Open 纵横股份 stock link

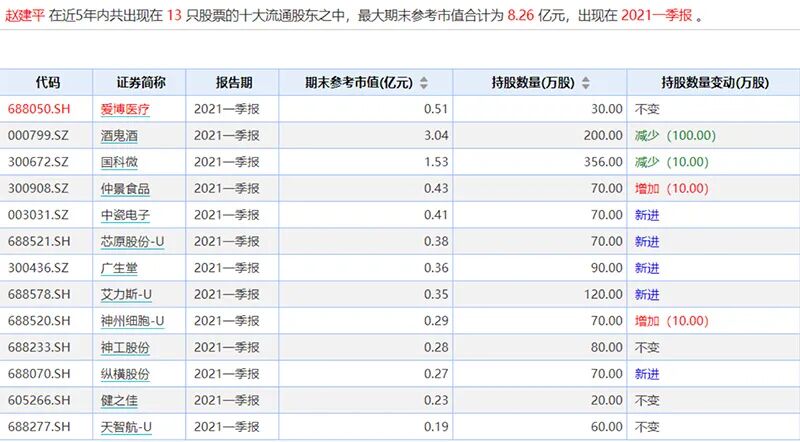pos(125,375)
